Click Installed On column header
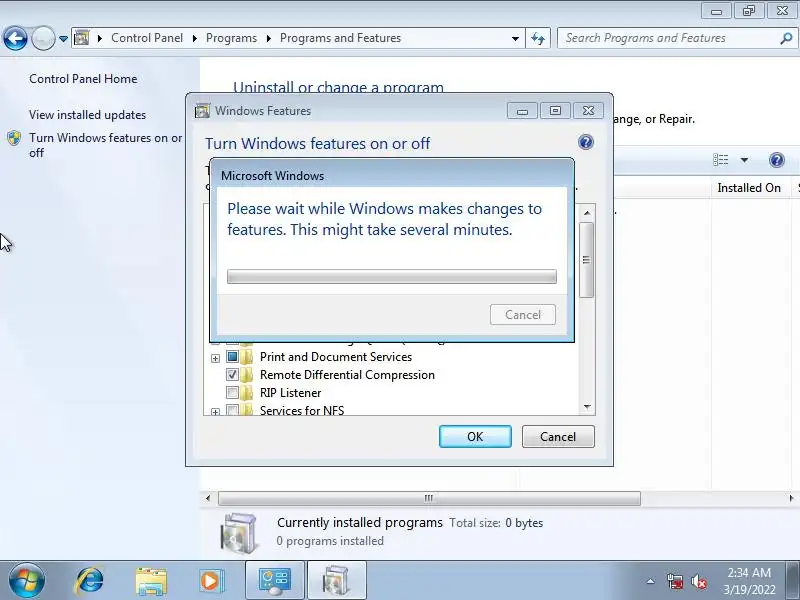Image resolution: width=800 pixels, height=600 pixels. click(x=749, y=188)
